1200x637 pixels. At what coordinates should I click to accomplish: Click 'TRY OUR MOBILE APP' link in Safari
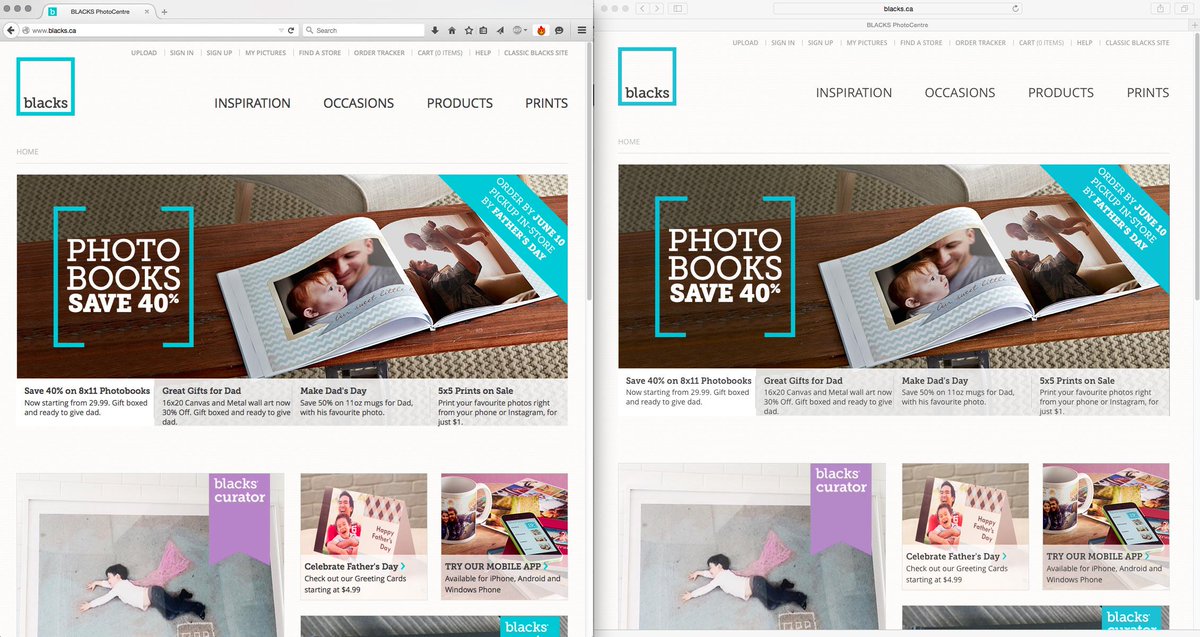pyautogui.click(x=1098, y=556)
